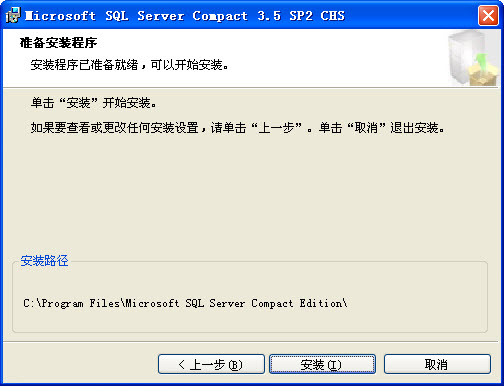This screenshot has width=504, height=386.
Task: Go back with the 上一步(B) button
Action: point(211,364)
